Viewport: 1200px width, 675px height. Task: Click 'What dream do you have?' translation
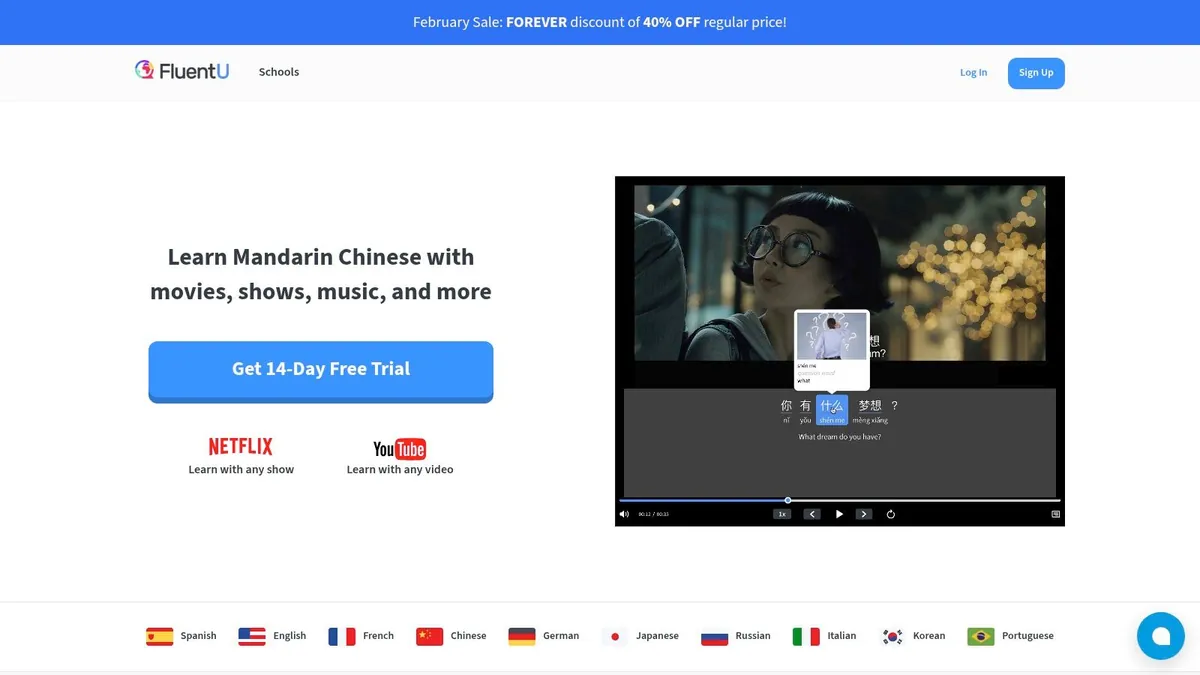point(839,437)
